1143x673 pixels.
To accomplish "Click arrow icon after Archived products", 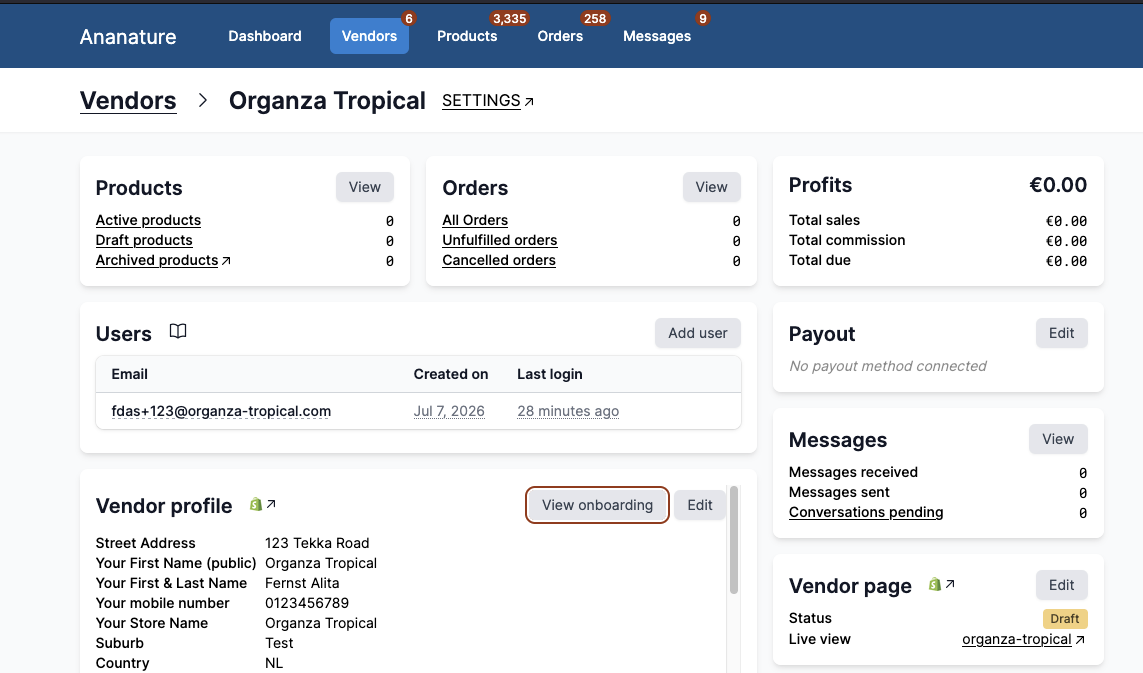I will (x=226, y=260).
